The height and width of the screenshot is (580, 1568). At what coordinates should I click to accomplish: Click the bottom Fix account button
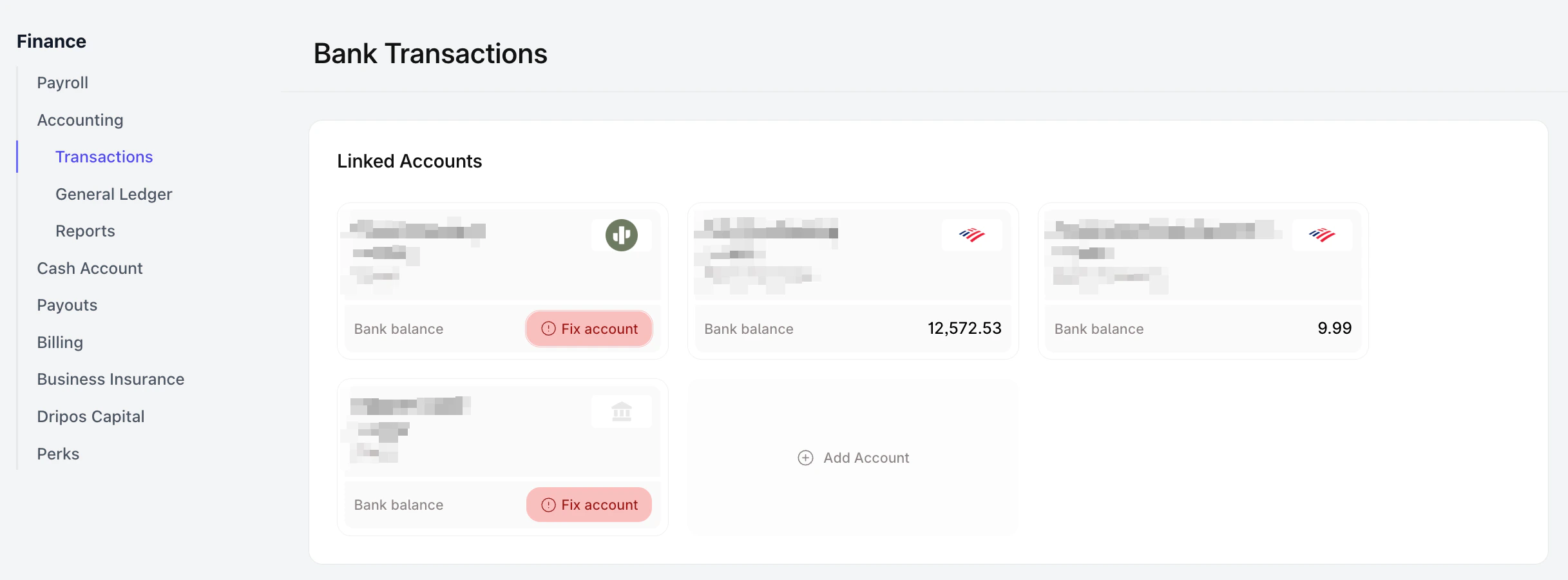589,505
